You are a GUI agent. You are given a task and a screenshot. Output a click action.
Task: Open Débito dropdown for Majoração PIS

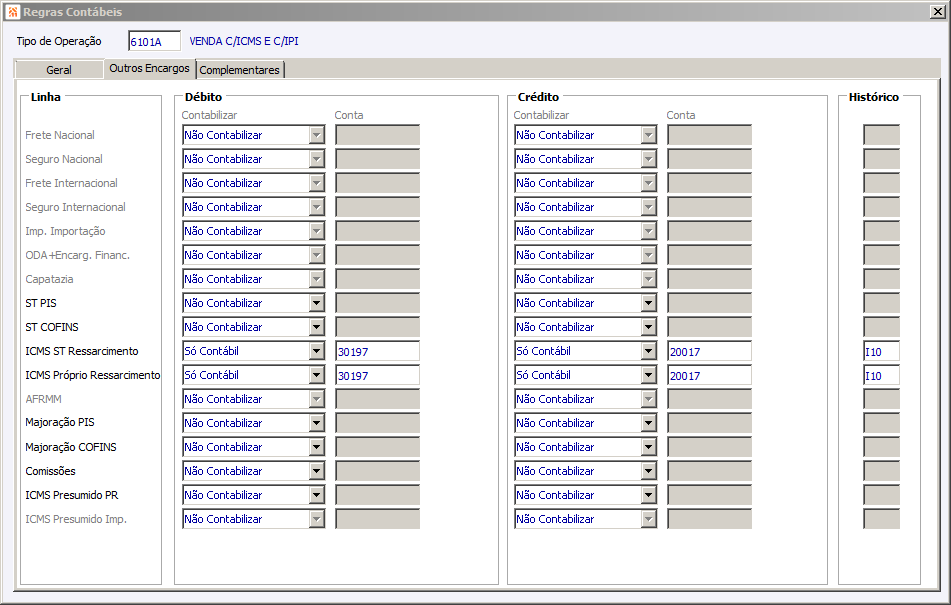click(317, 423)
